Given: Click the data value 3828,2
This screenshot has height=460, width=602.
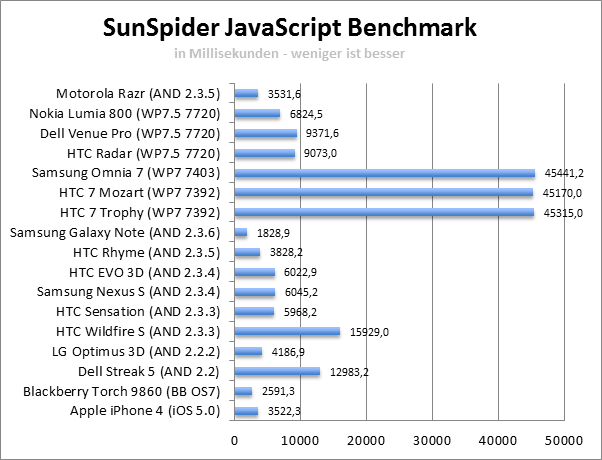Looking at the screenshot, I should tap(286, 252).
